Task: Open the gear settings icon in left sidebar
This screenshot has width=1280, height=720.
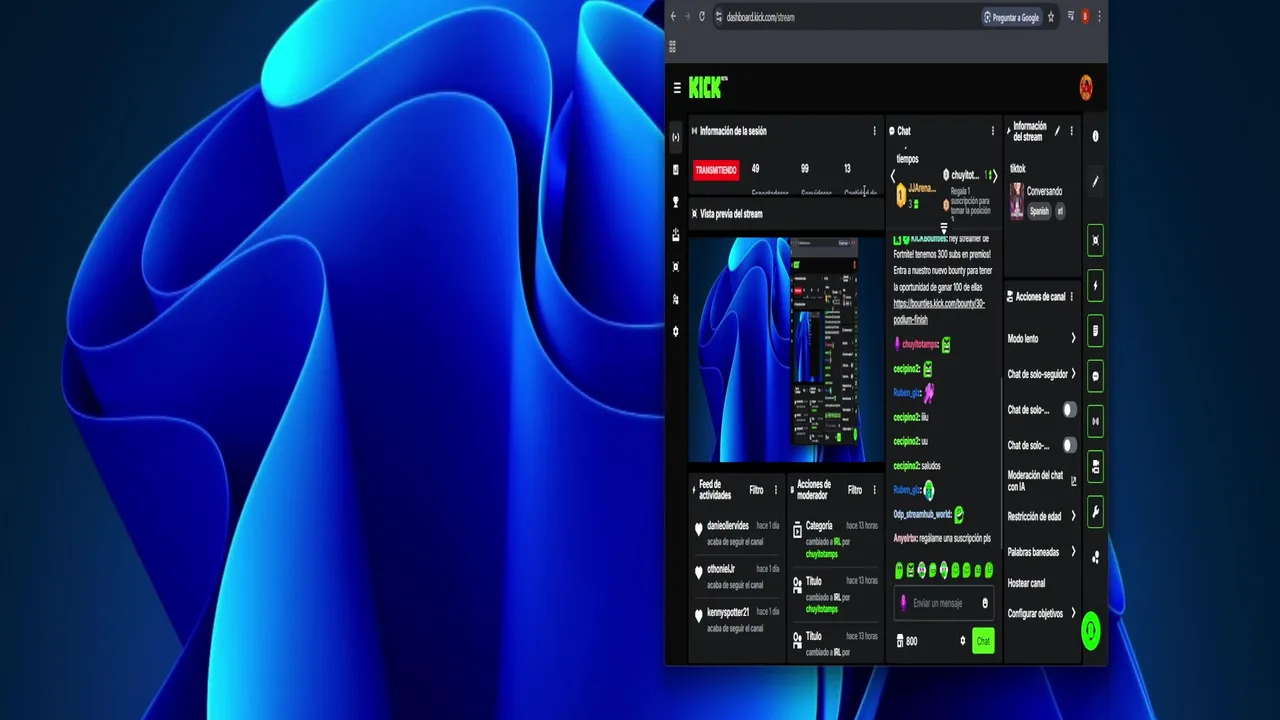Action: tap(676, 331)
